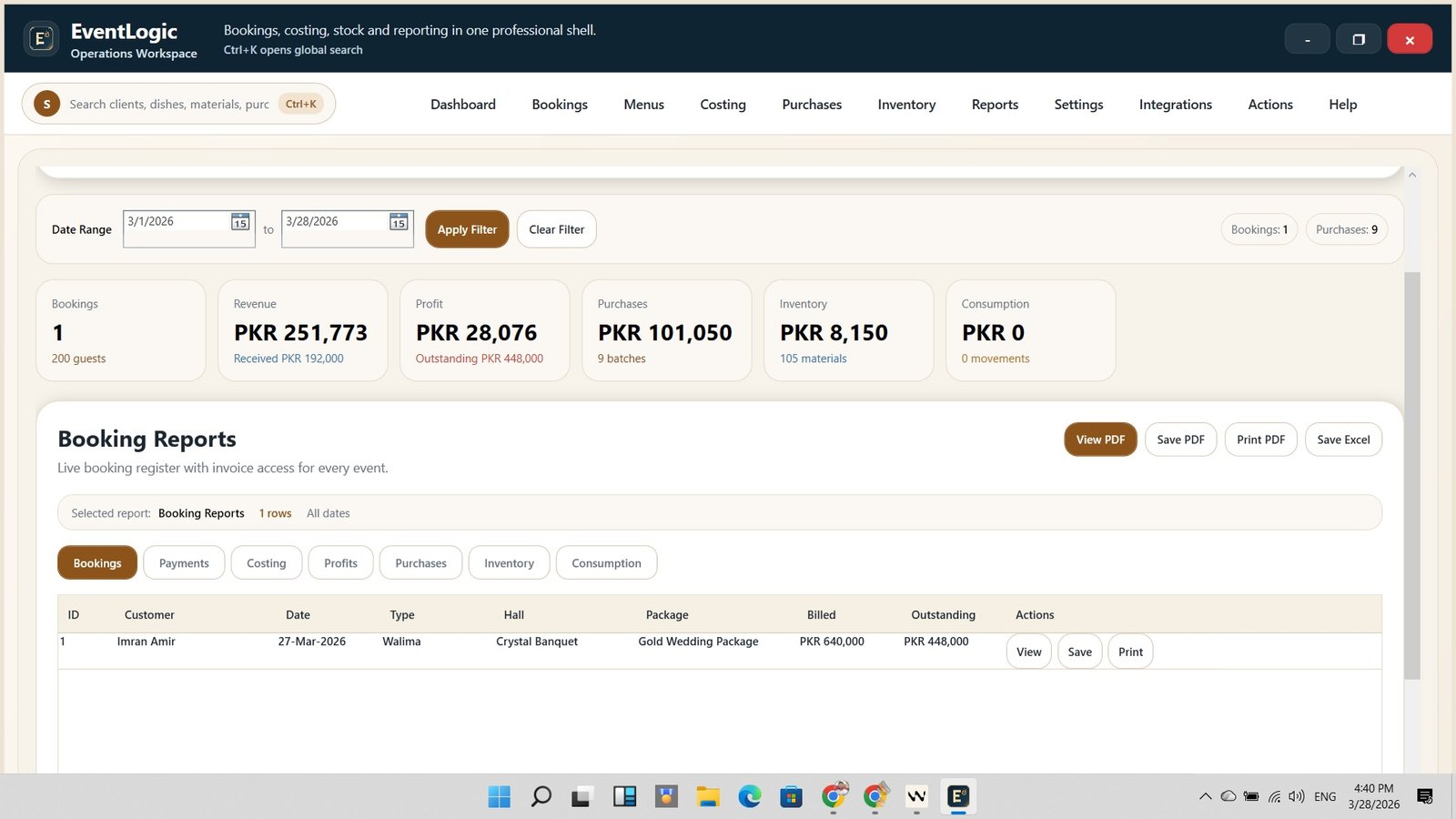Click the search avatar icon
1456x819 pixels.
pos(47,105)
